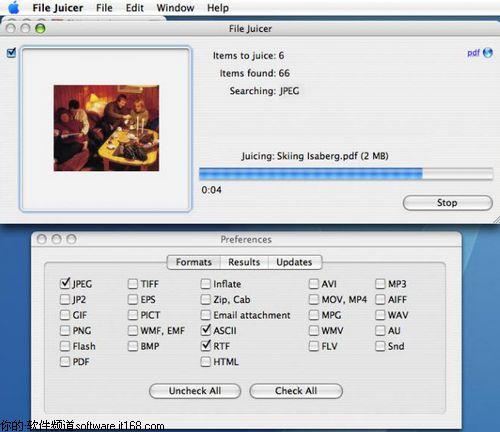
Task: Open the Window menu
Action: point(175,8)
